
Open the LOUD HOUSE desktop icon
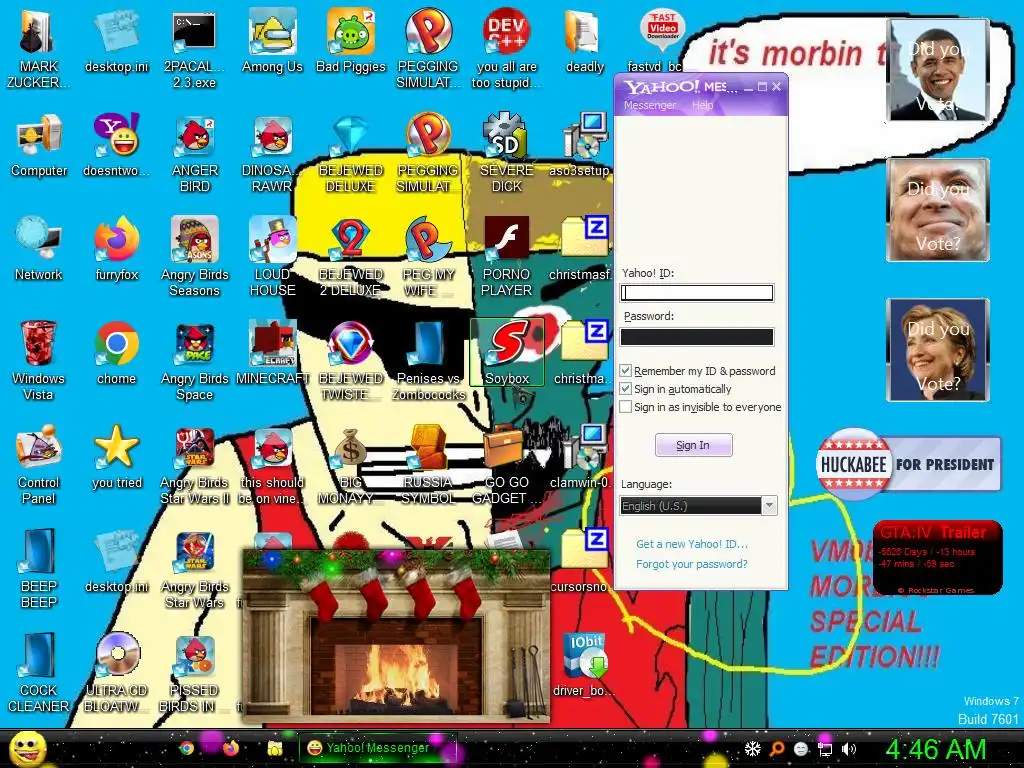tap(272, 257)
